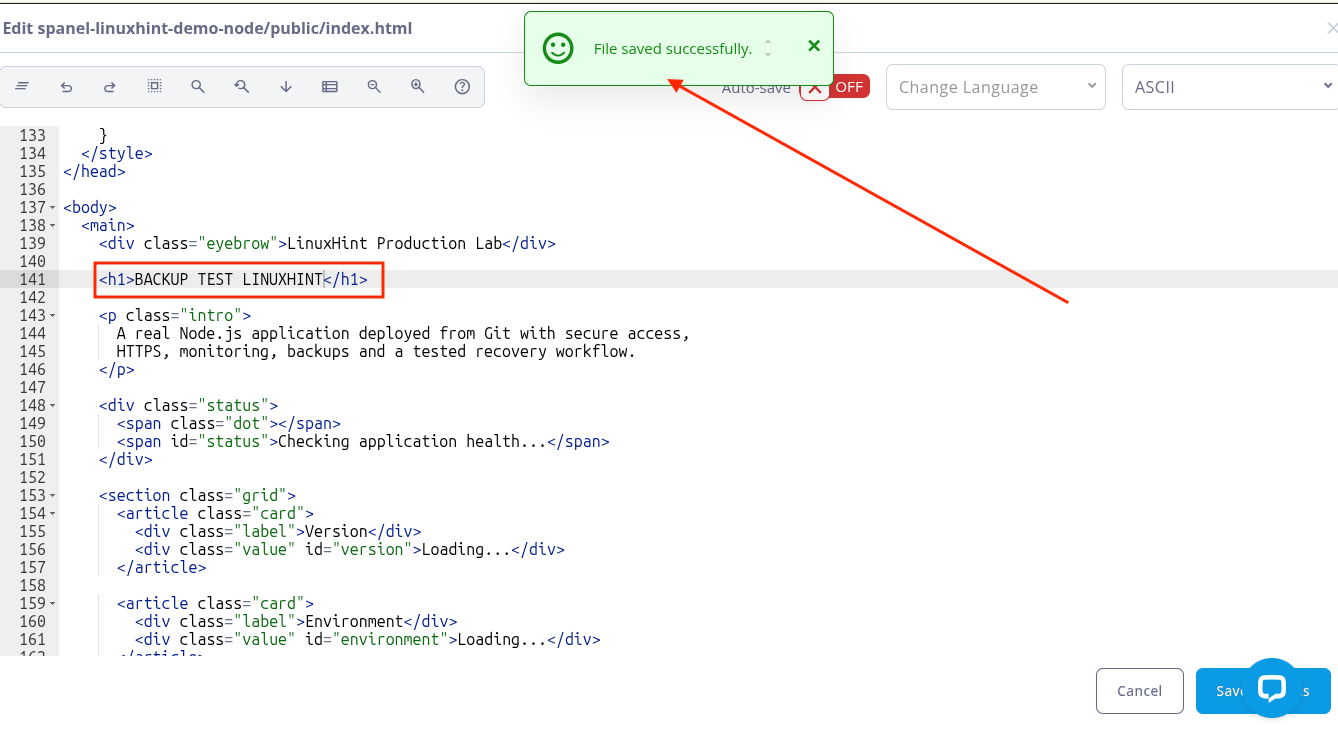Click the blue Save button
The width and height of the screenshot is (1338, 748).
(x=1263, y=691)
